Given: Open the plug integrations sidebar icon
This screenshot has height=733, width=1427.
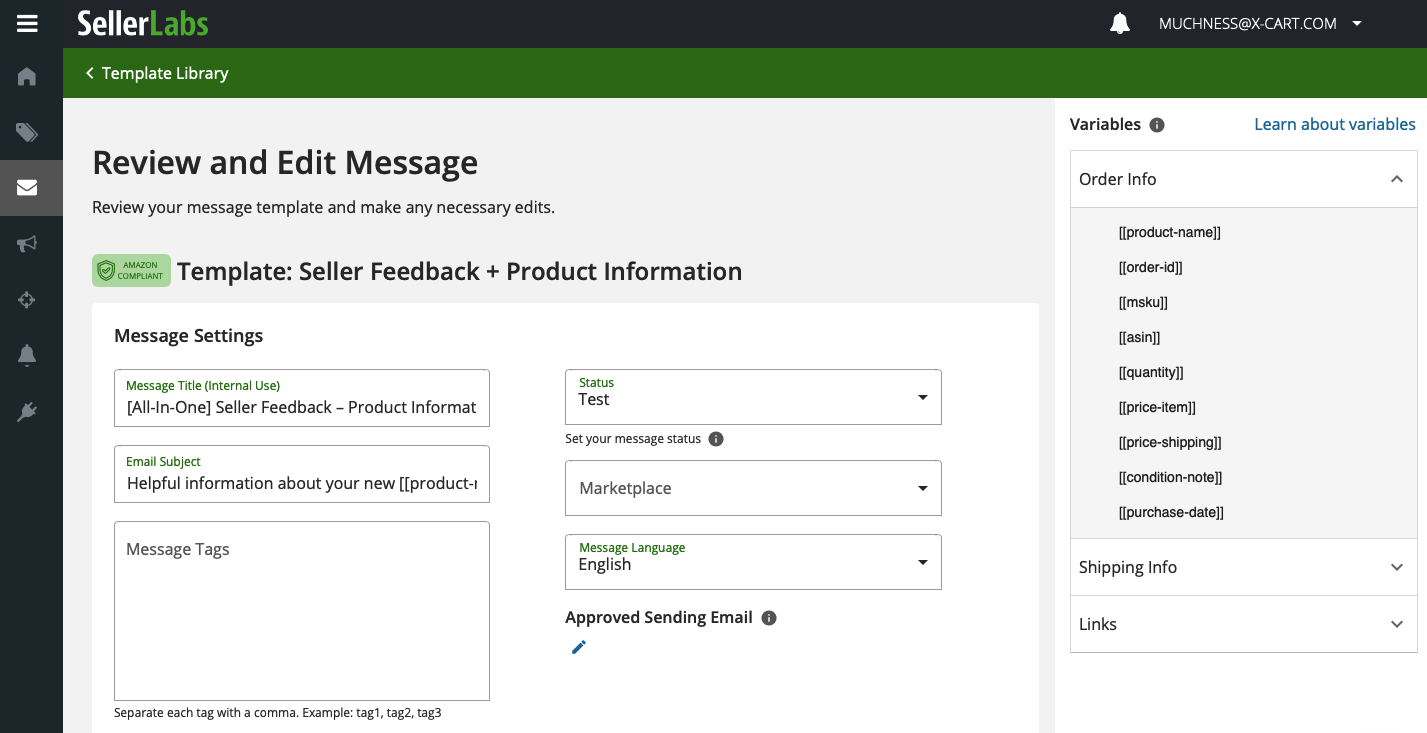Looking at the screenshot, I should pos(27,411).
